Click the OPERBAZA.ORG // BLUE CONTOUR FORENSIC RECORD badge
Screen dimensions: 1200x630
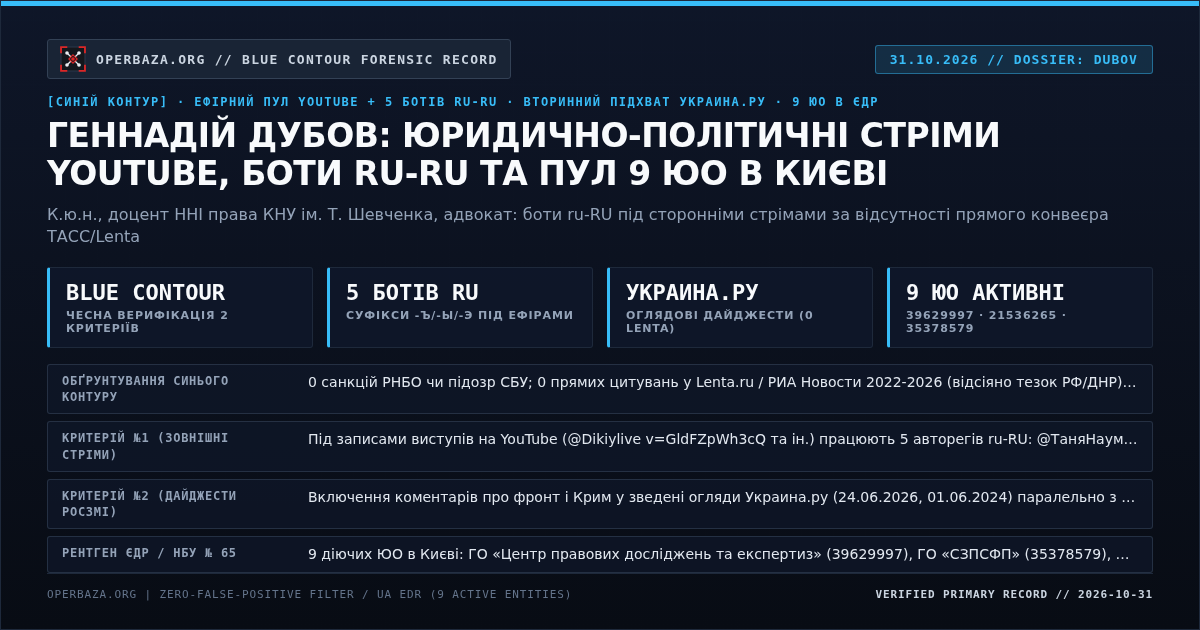(279, 59)
